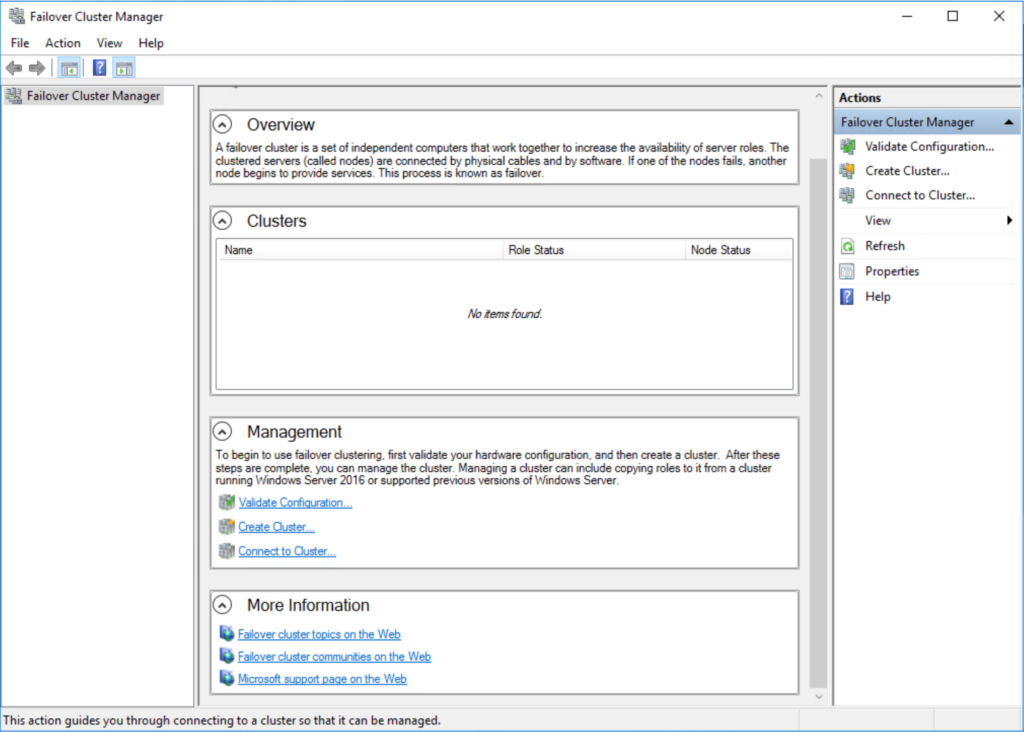Image resolution: width=1024 pixels, height=732 pixels.
Task: Toggle the forward navigation arrow
Action: (x=37, y=67)
